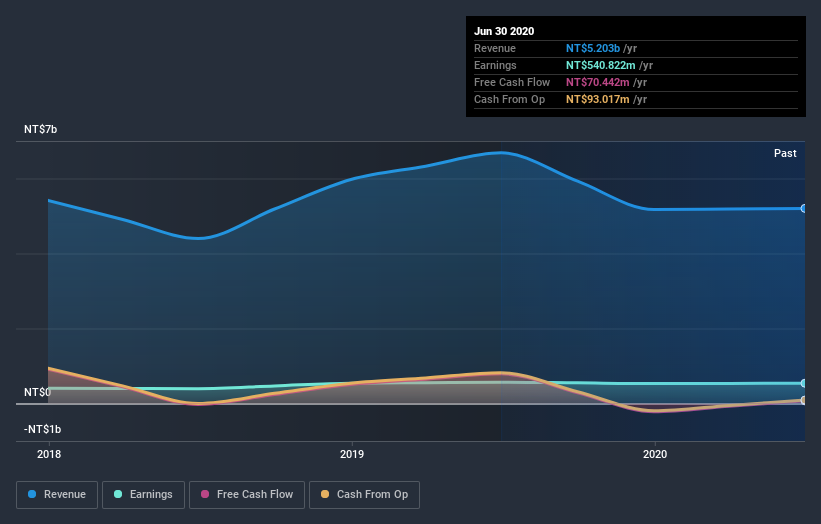This screenshot has height=524, width=821.
Task: Click the Earnings line endpoint marker
Action: (x=804, y=383)
